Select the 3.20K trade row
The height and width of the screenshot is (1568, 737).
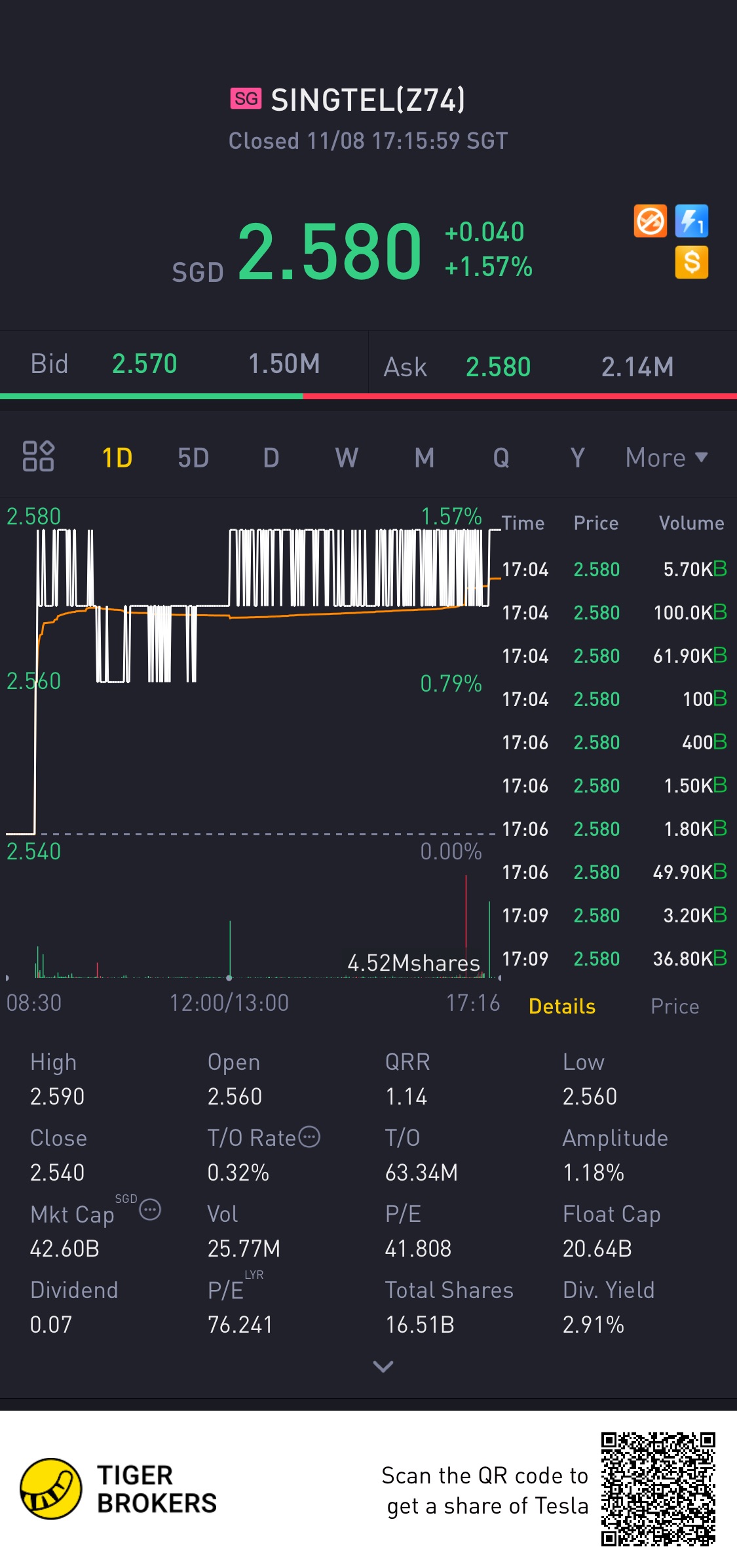click(614, 915)
